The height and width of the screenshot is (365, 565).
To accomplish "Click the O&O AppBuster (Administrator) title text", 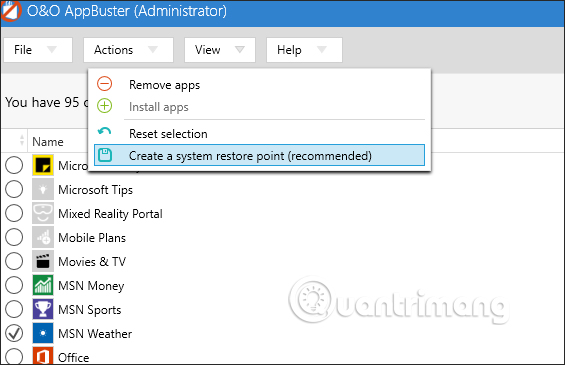I will tap(127, 11).
